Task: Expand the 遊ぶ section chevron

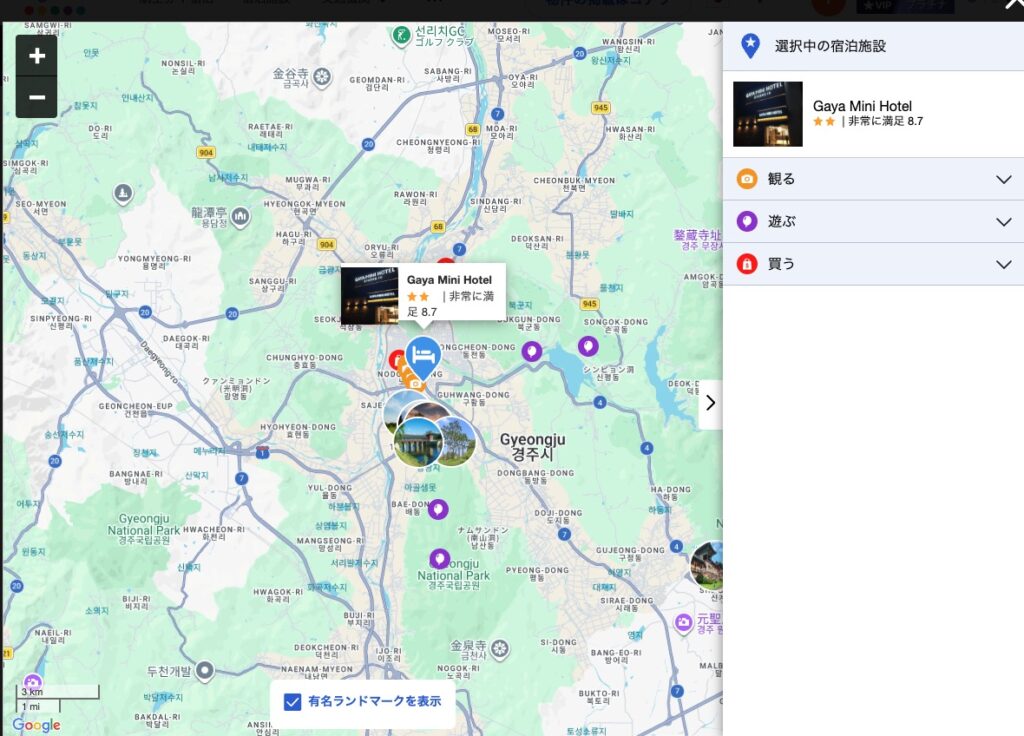Action: [x=1004, y=222]
